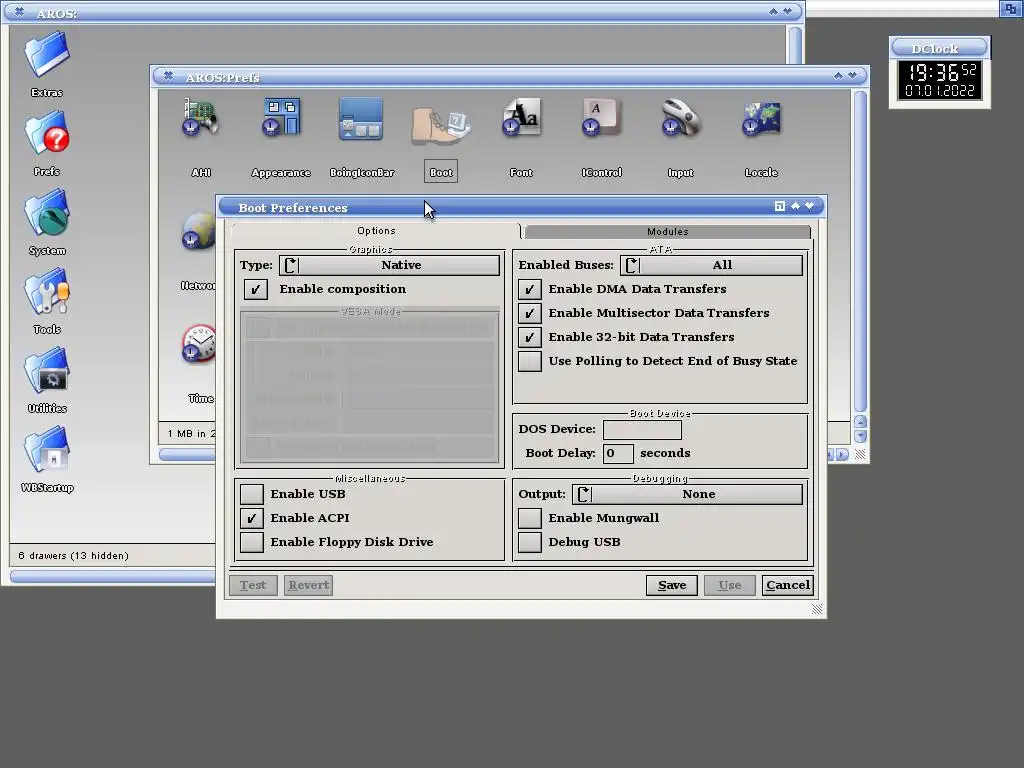Click the Save button
This screenshot has width=1024, height=768.
(671, 585)
